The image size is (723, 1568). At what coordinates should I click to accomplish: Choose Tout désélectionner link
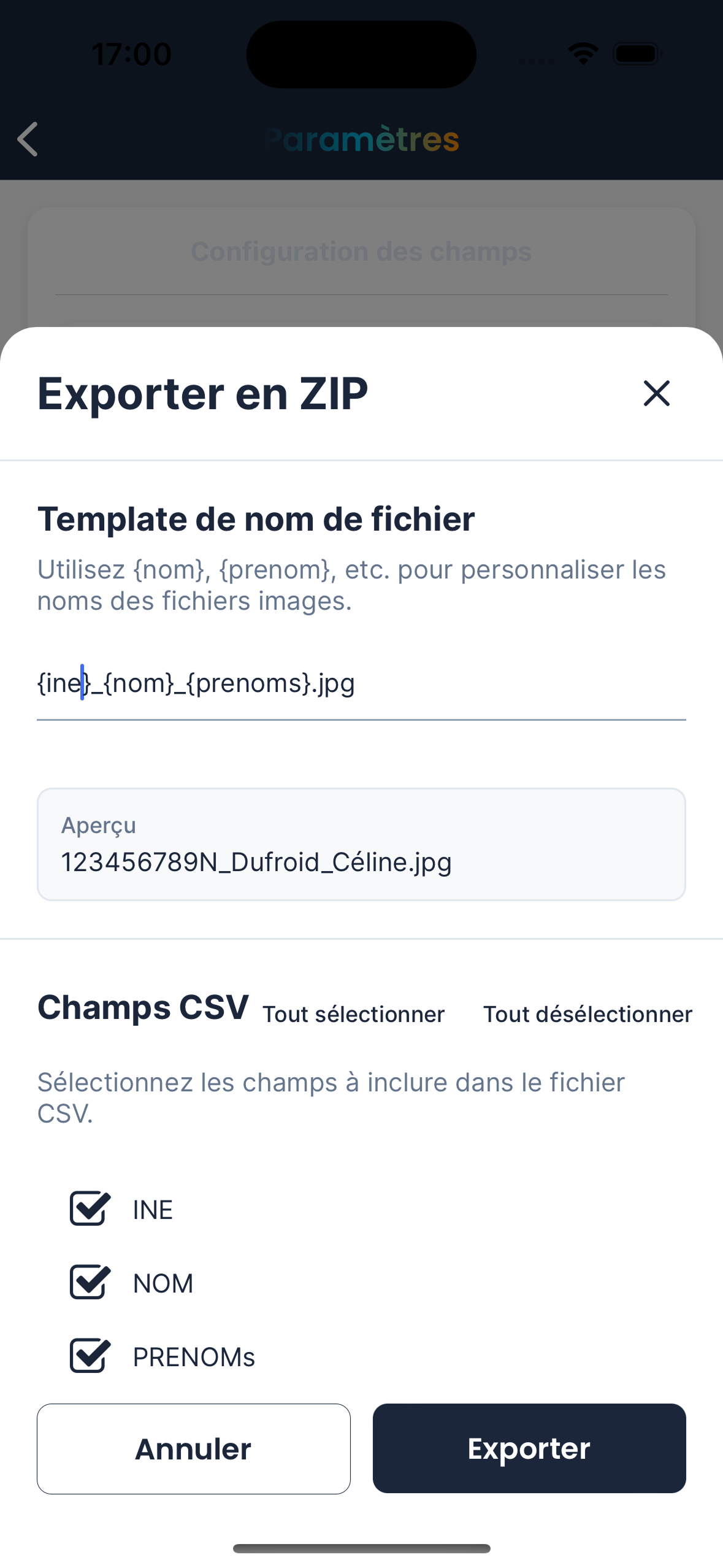tap(587, 1014)
